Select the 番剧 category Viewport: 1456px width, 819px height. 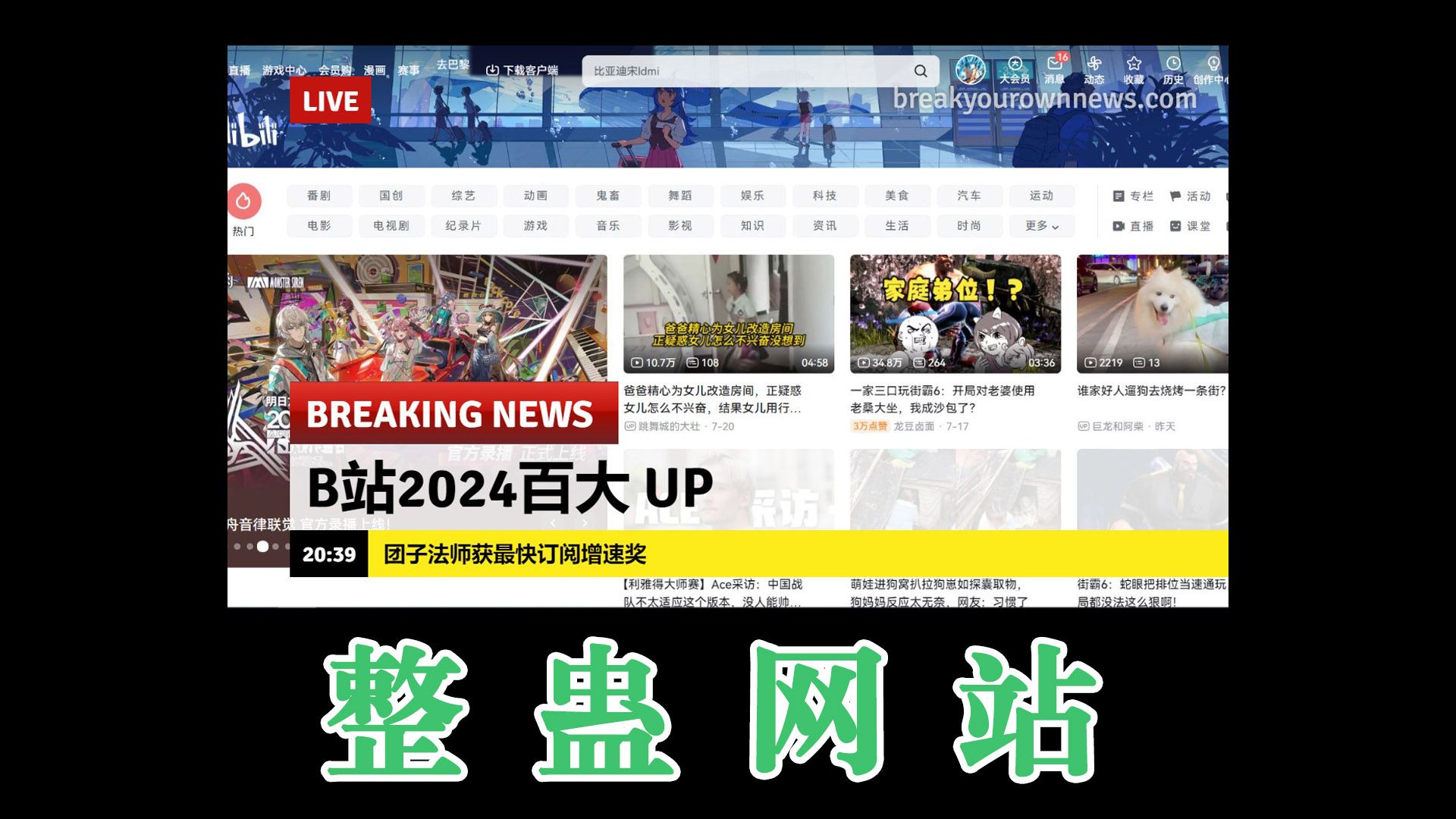pos(319,196)
